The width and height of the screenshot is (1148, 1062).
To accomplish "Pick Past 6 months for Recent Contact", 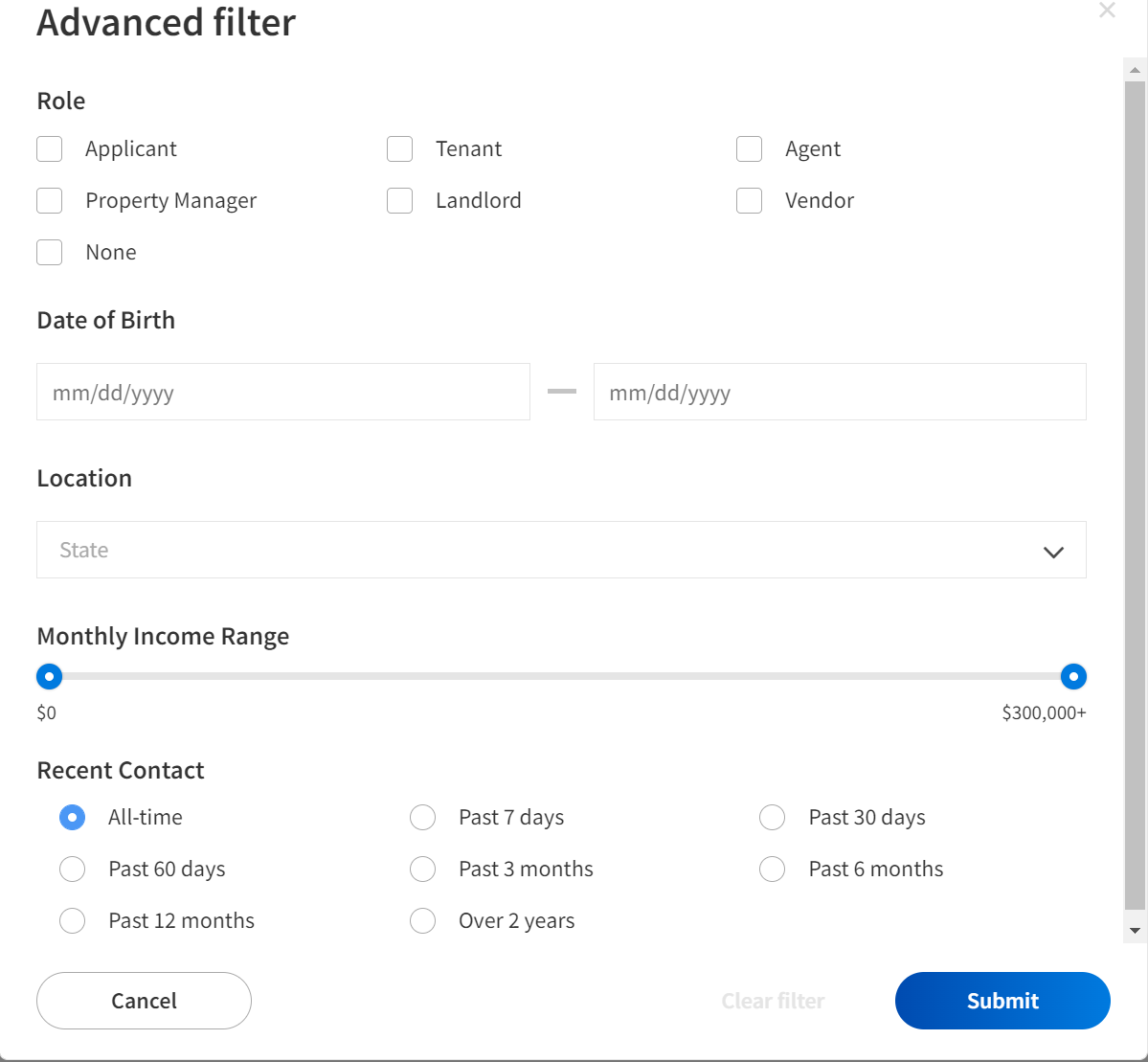I will click(x=772, y=869).
